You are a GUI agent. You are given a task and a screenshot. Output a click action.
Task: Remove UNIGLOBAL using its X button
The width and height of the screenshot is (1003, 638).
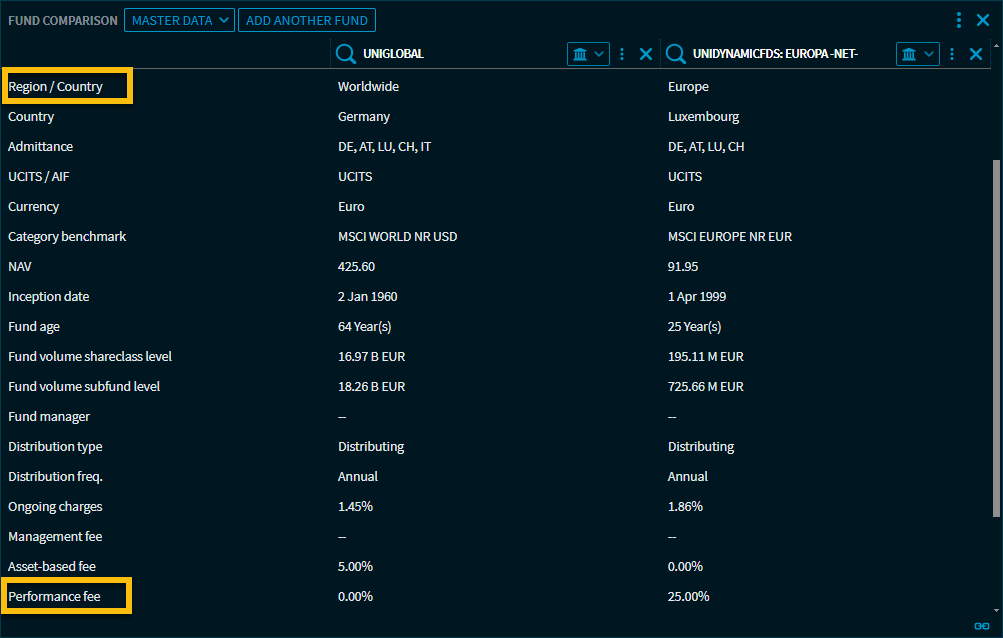(646, 53)
